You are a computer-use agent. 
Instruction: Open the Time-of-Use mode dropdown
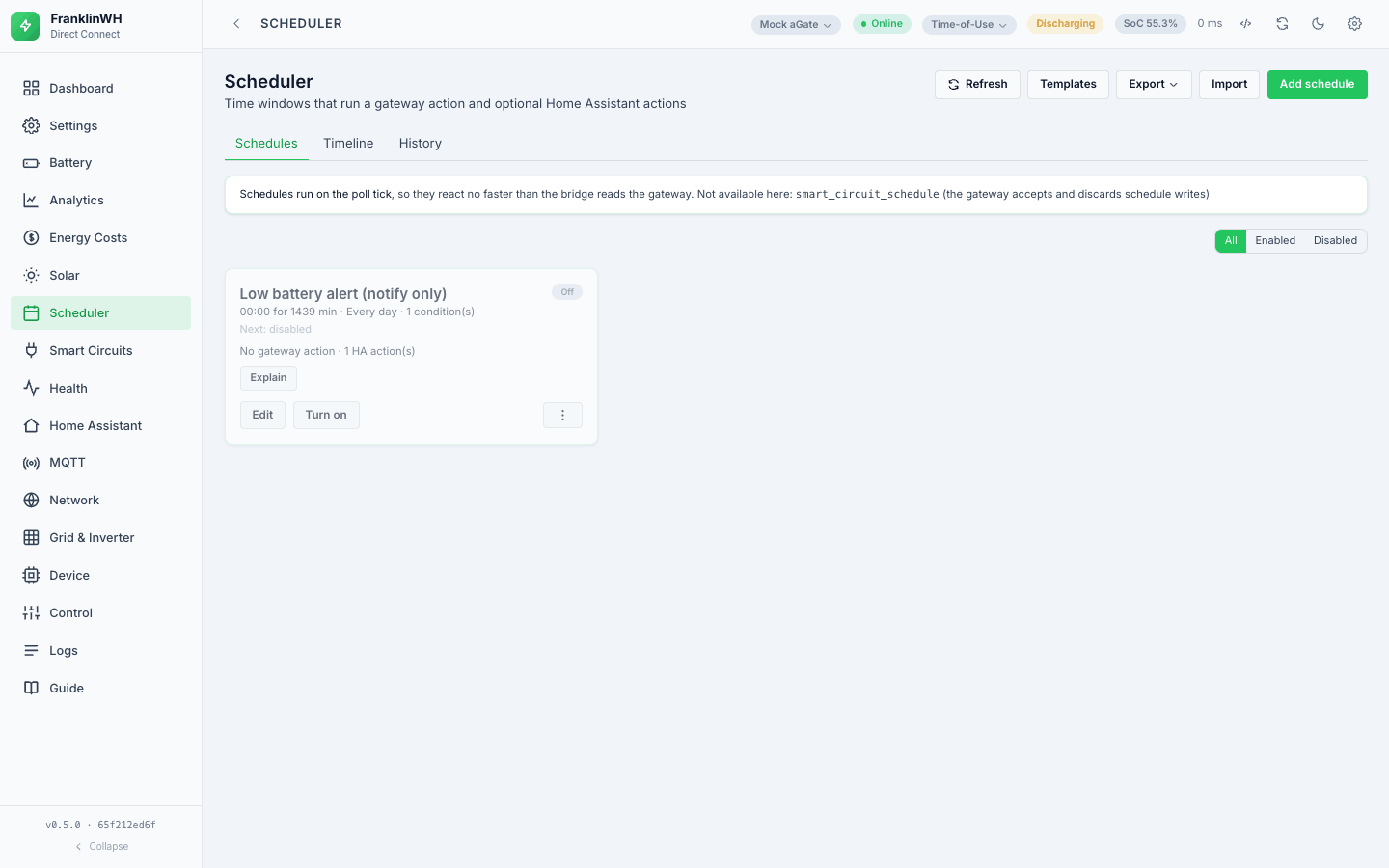pos(969,25)
